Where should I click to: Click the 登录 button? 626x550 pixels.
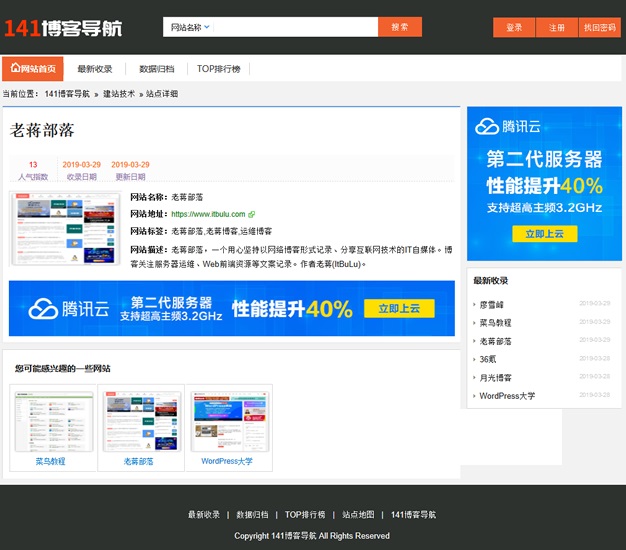[514, 28]
